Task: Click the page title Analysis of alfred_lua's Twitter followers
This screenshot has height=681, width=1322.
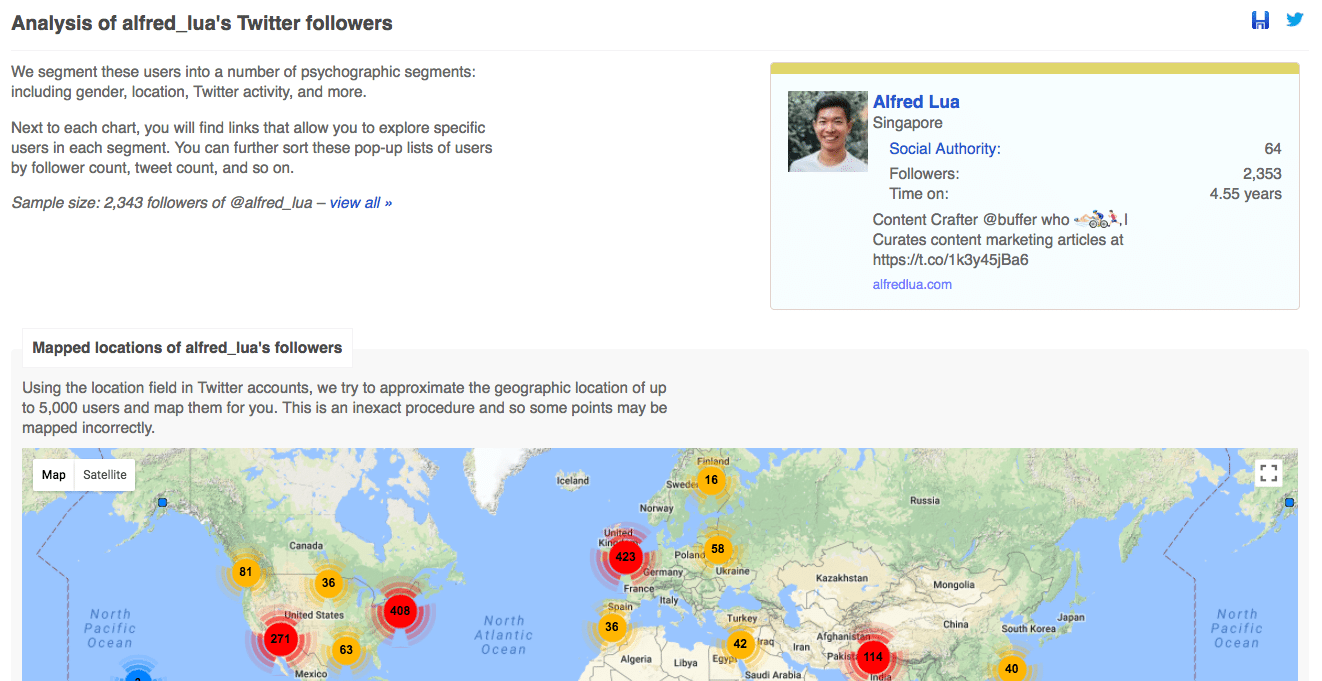Action: [202, 23]
